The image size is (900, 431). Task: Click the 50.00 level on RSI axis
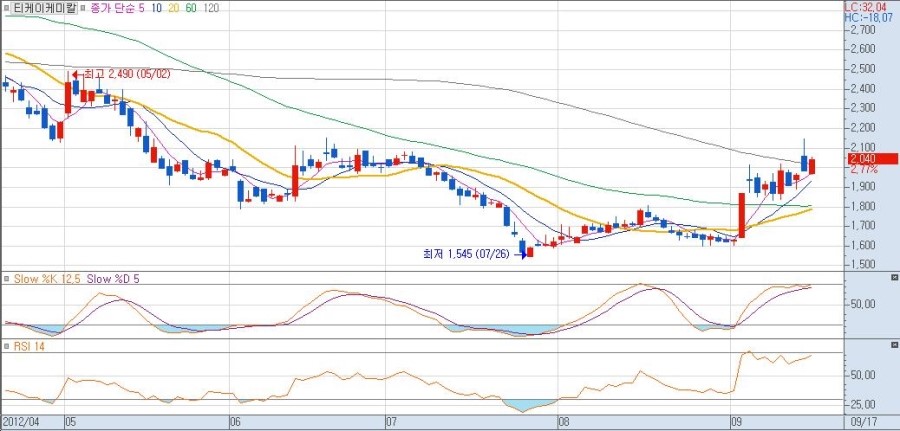coord(863,375)
